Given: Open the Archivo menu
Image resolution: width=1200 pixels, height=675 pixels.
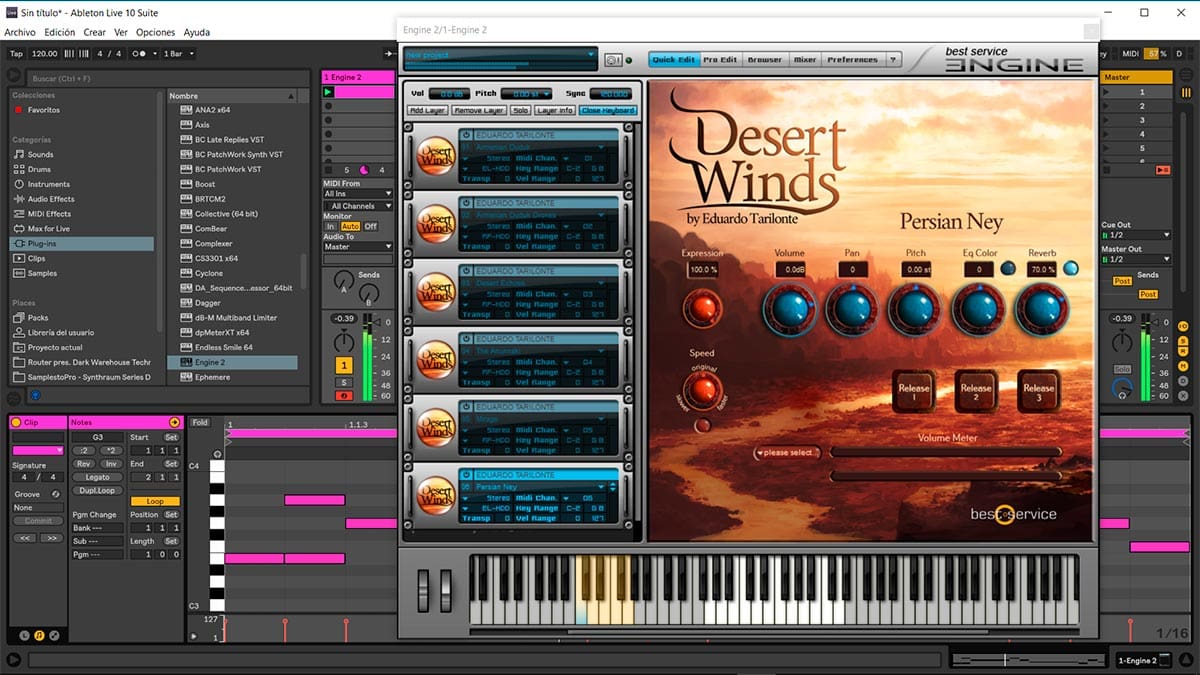Looking at the screenshot, I should pos(20,32).
